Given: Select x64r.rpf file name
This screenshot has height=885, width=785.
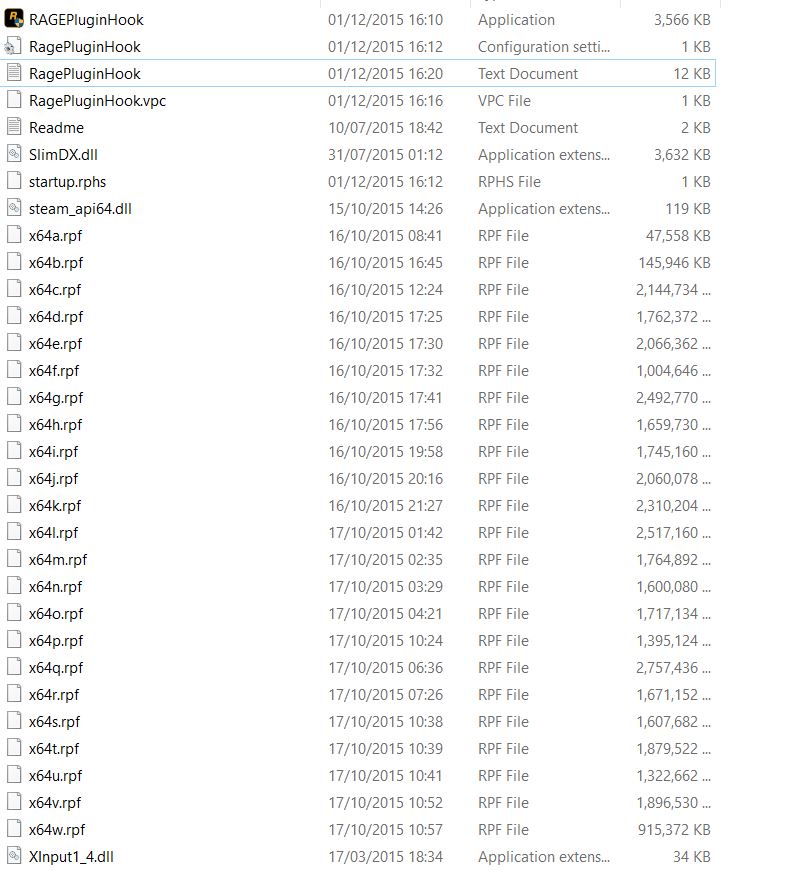Looking at the screenshot, I should [54, 695].
